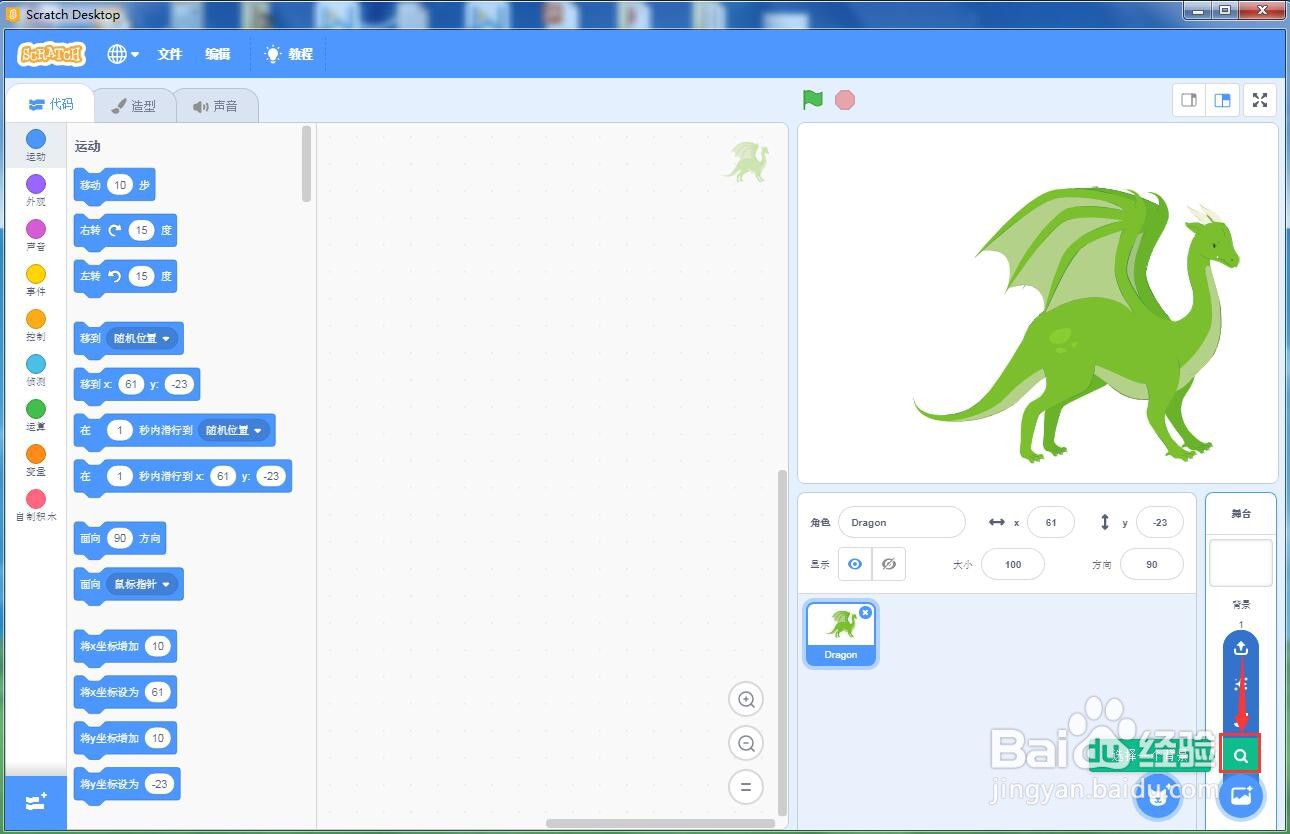Select the 声音 sound block category
Screen dimensions: 1290x834
click(x=36, y=235)
